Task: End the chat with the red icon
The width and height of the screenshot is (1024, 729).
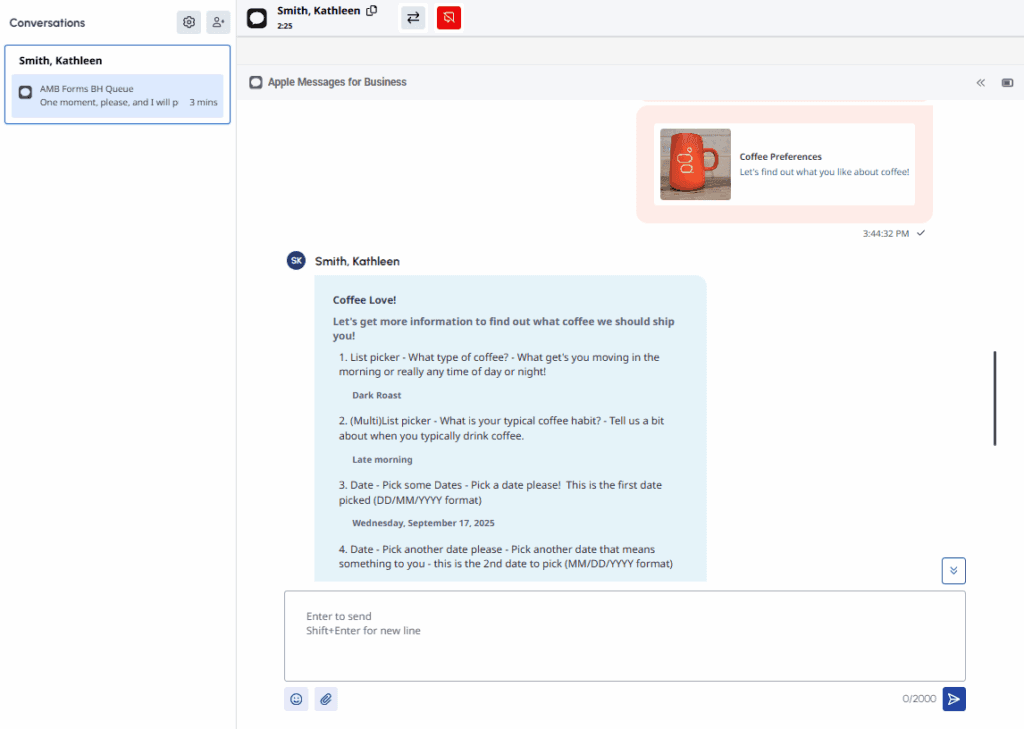Action: tap(448, 17)
